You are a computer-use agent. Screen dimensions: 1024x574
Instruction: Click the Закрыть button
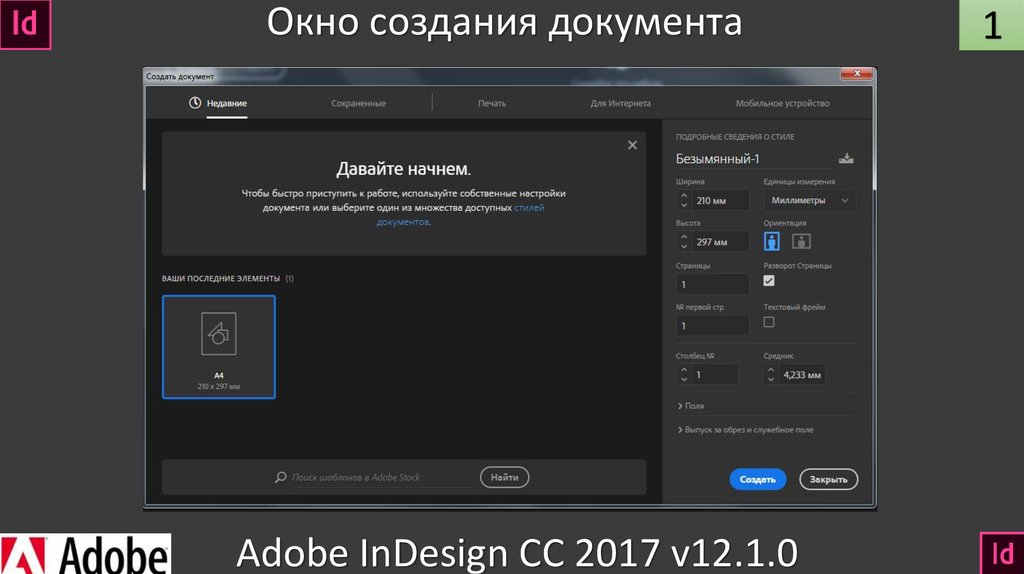pyautogui.click(x=828, y=480)
